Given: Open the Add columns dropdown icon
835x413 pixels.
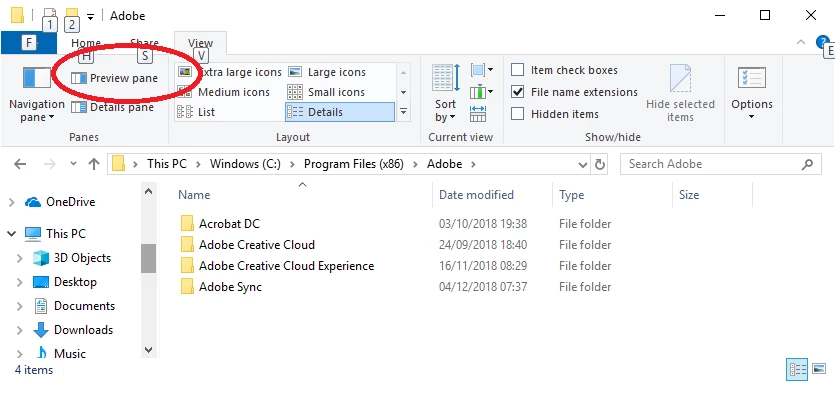Looking at the screenshot, I should 482,92.
